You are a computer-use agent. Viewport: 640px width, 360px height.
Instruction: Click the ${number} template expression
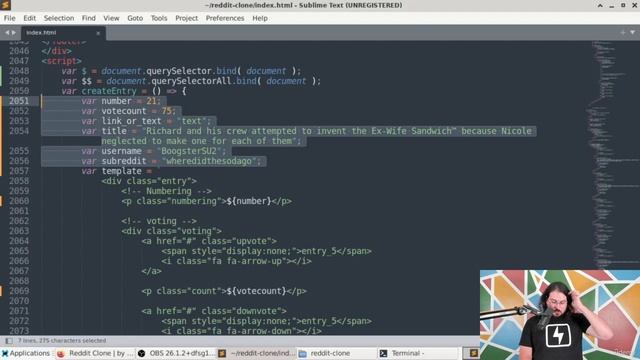tap(249, 201)
